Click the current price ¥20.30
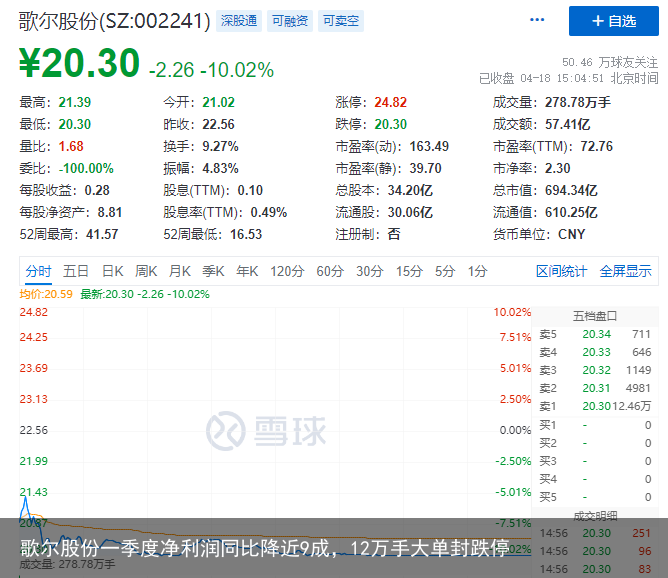 (79, 63)
